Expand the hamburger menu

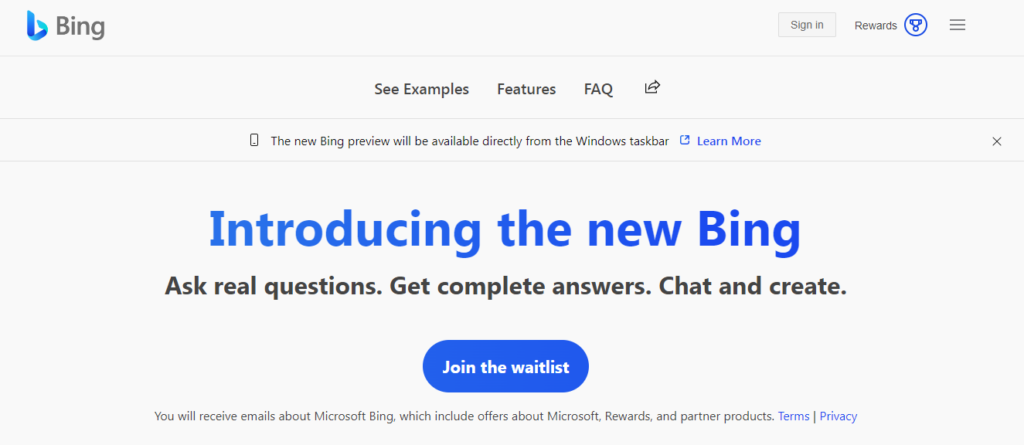(957, 25)
